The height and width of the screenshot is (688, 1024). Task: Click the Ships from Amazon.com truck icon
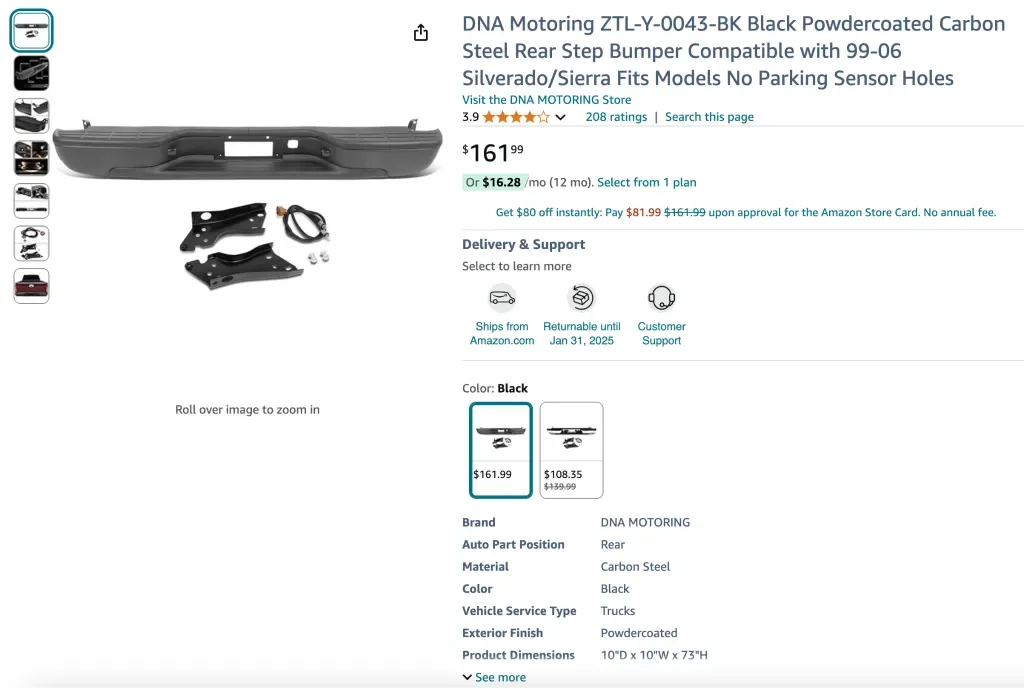502,298
